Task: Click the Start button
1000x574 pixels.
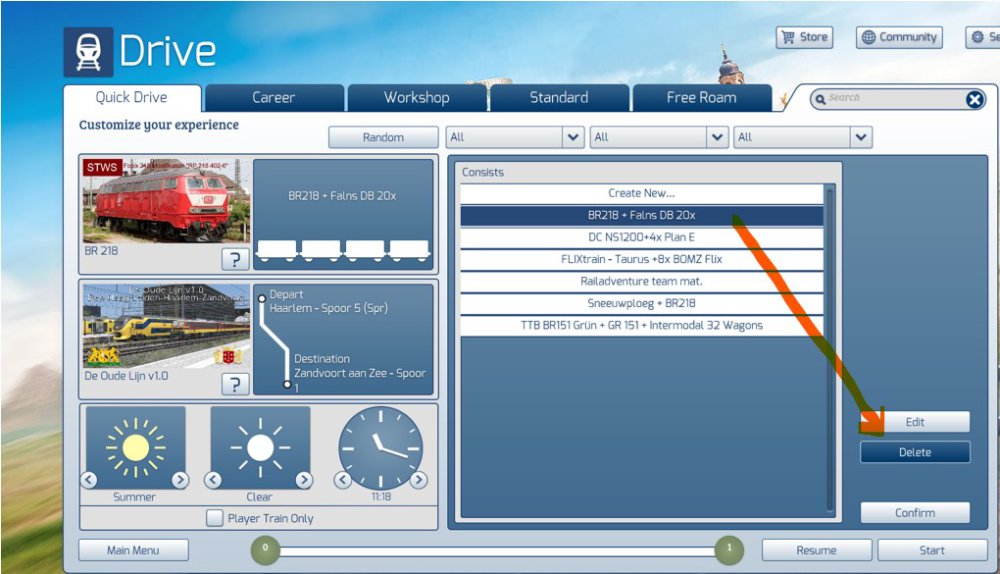Action: pyautogui.click(x=931, y=550)
